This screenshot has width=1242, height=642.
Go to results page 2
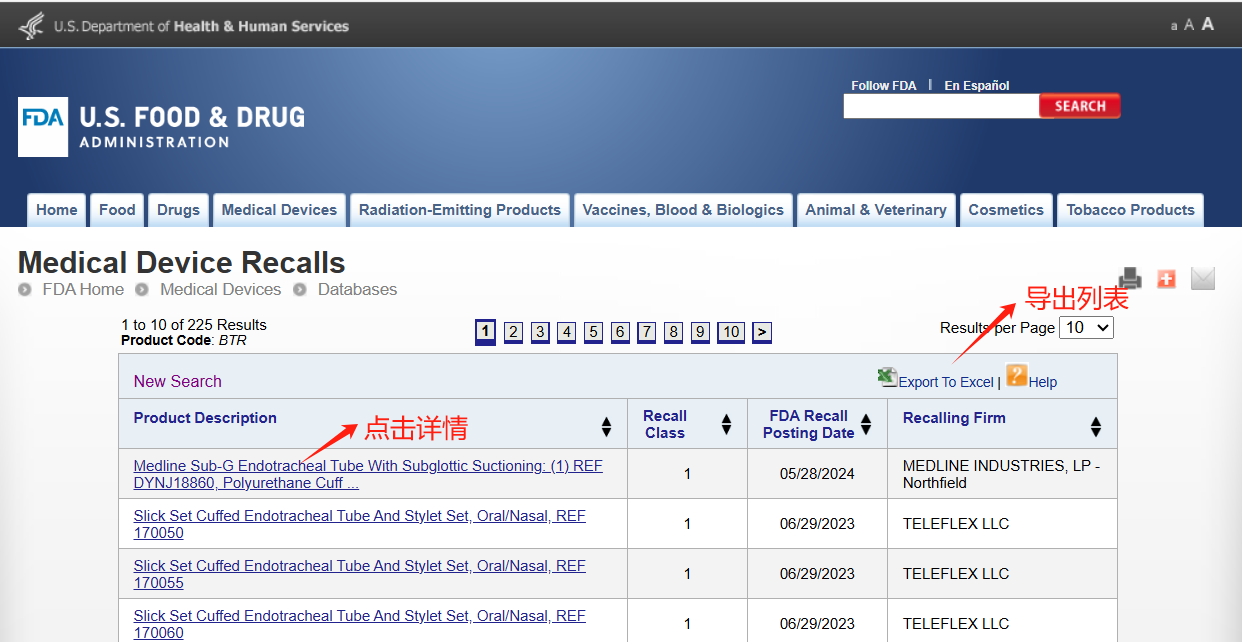pos(513,332)
